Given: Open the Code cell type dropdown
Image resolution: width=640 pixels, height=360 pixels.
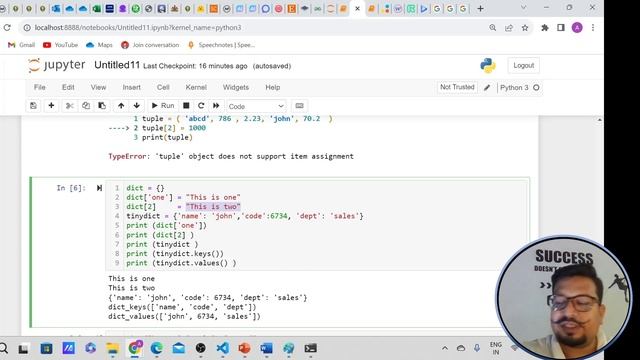Looking at the screenshot, I should 256,106.
